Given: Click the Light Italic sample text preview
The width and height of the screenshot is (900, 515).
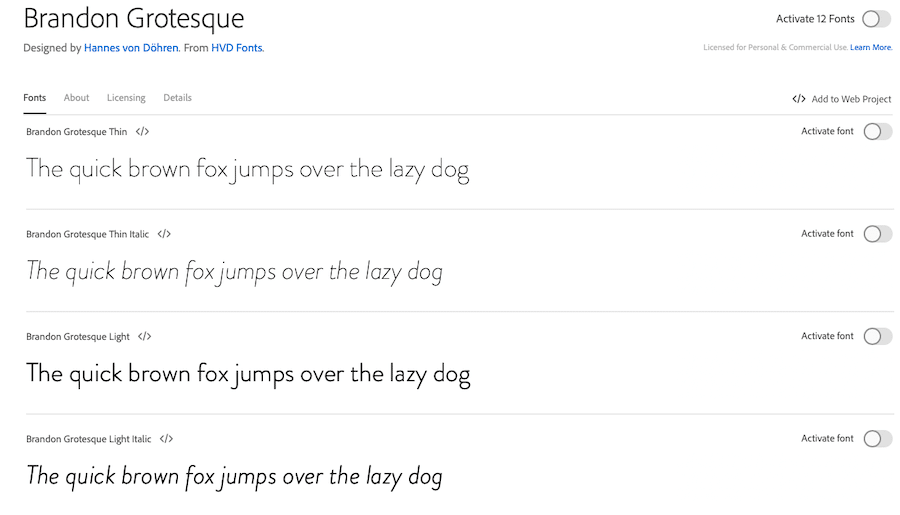Looking at the screenshot, I should point(234,476).
